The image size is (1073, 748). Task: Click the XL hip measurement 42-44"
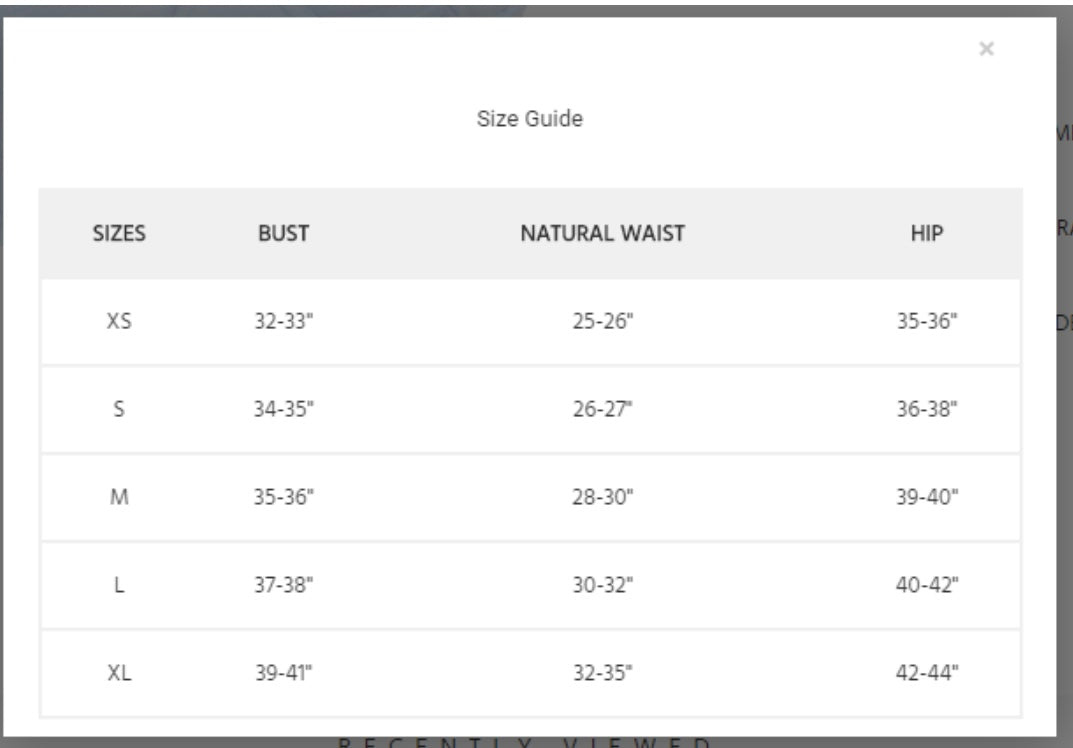(x=927, y=673)
